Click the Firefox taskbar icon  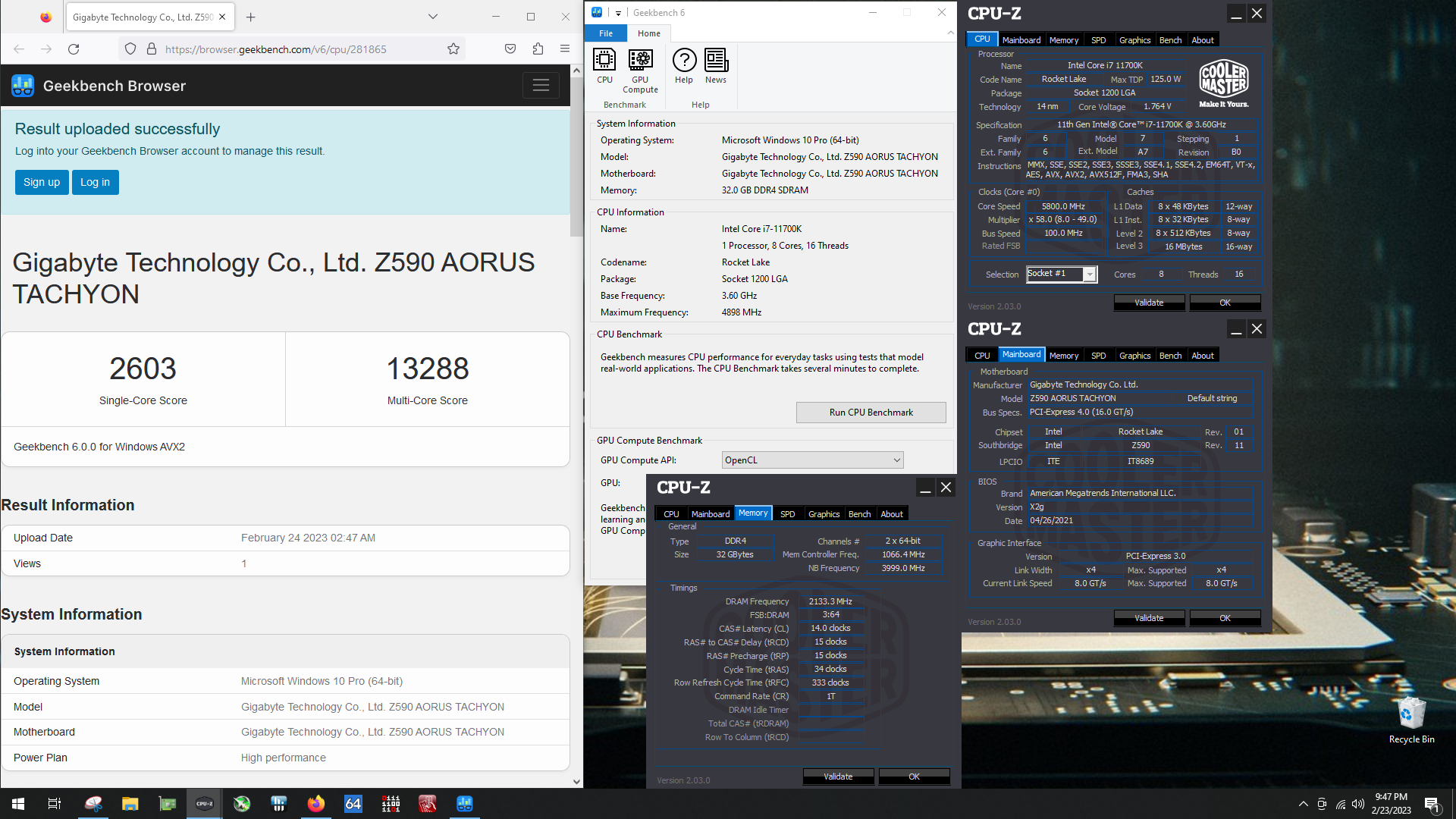pos(316,804)
